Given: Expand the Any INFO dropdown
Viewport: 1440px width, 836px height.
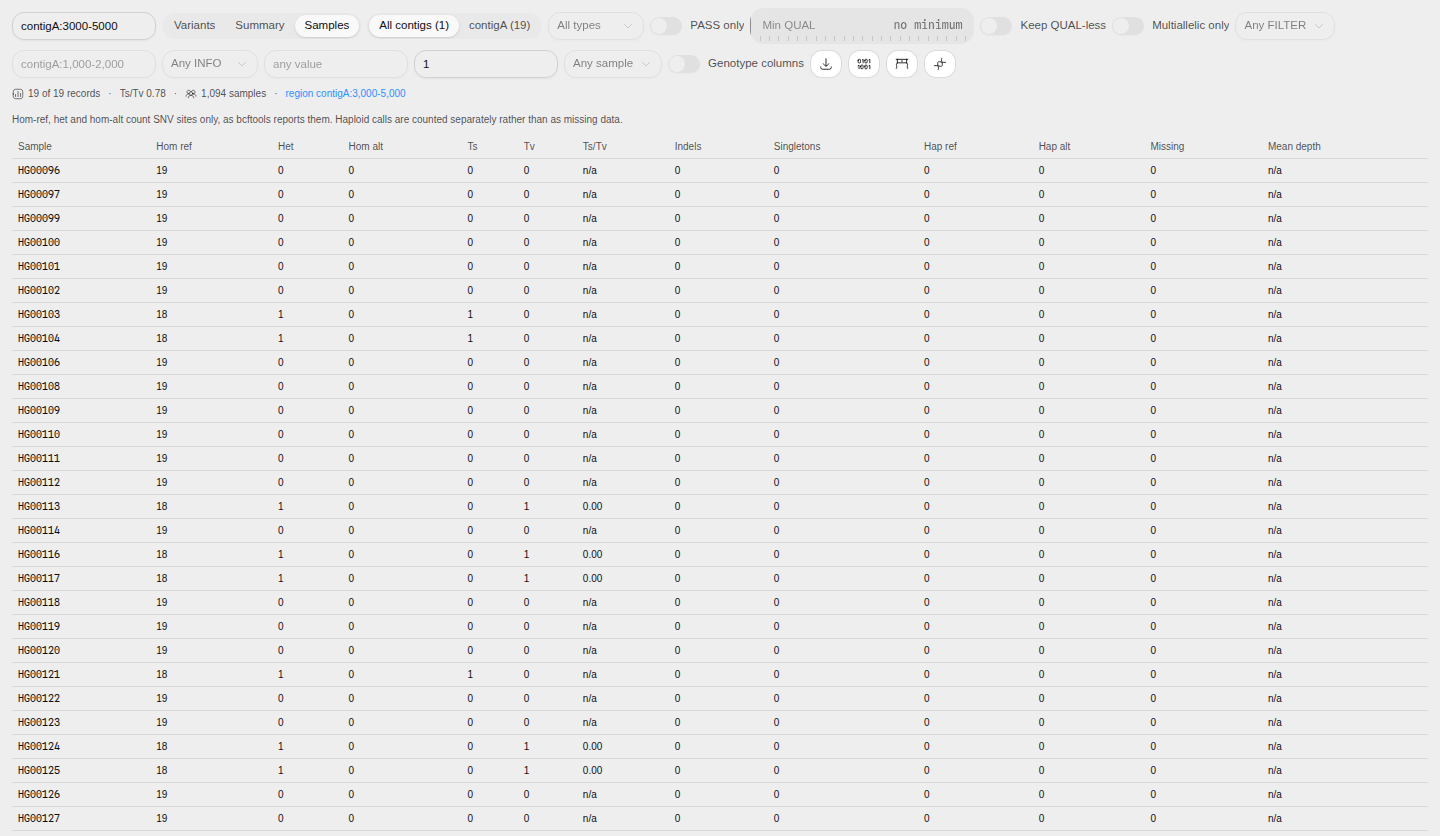Looking at the screenshot, I should pyautogui.click(x=210, y=64).
